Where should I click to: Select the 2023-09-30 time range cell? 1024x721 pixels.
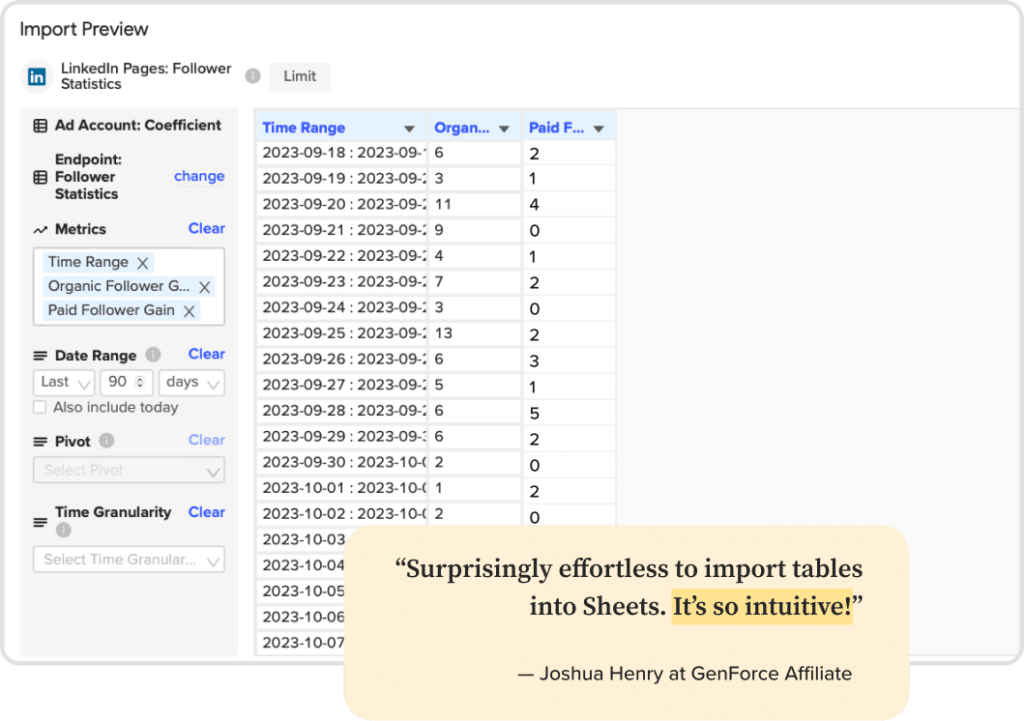(341, 462)
